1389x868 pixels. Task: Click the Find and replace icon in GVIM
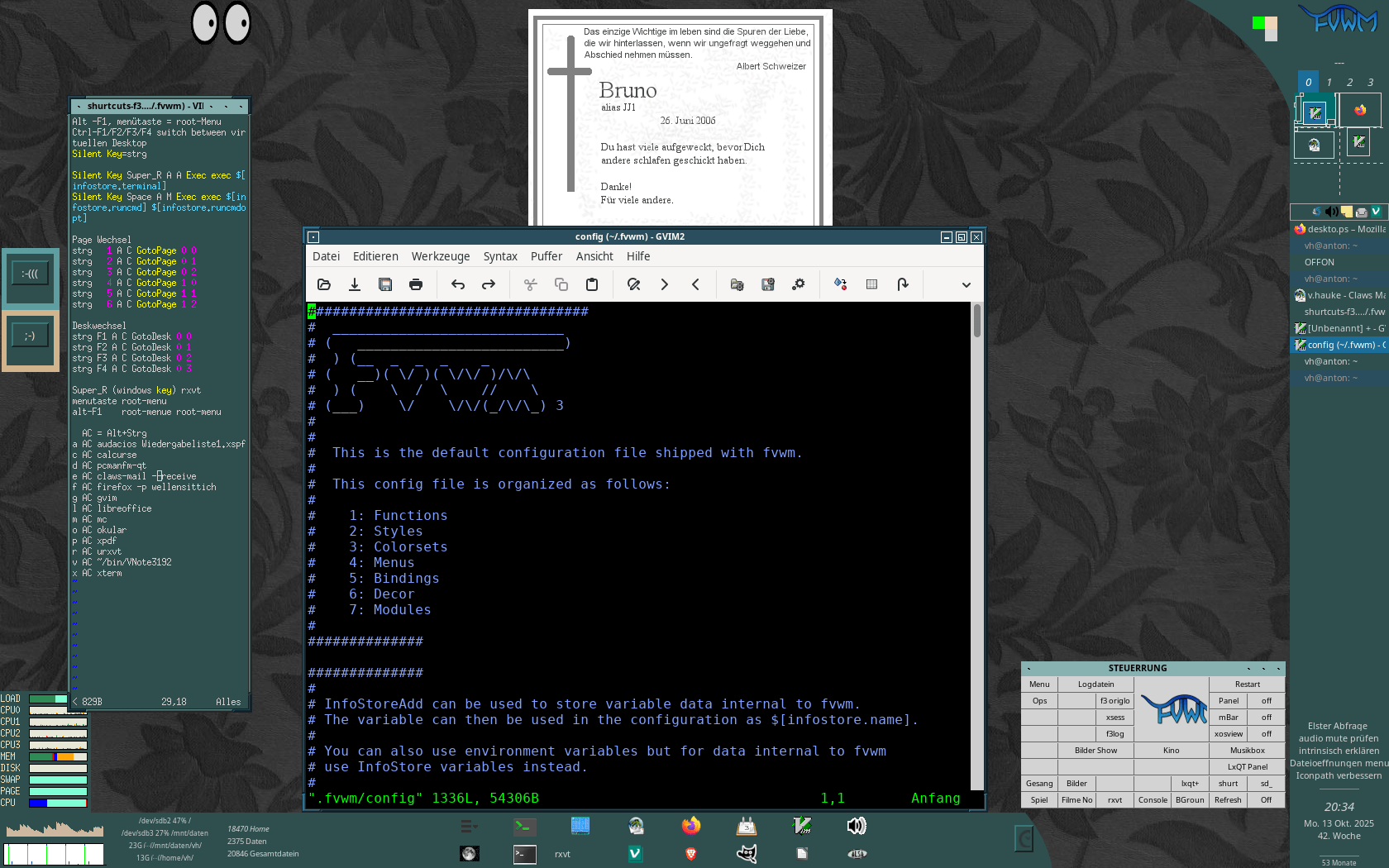[x=634, y=284]
